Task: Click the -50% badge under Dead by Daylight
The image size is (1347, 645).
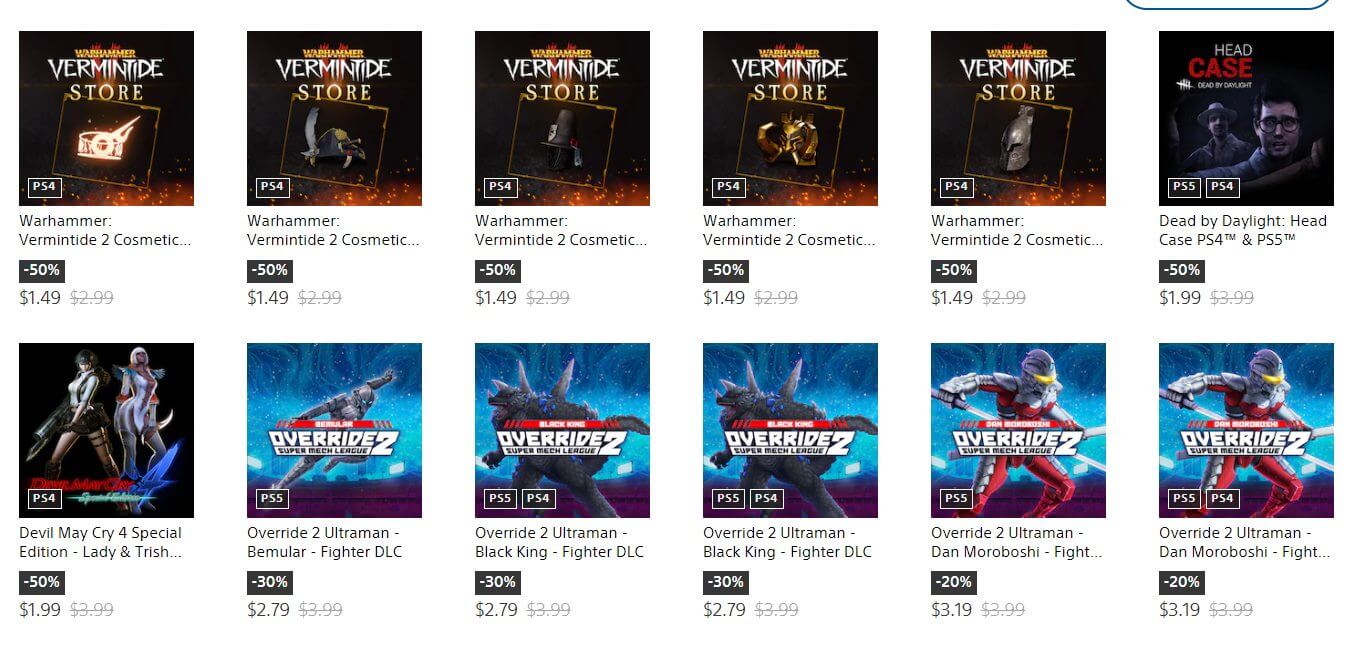Action: coord(1182,270)
